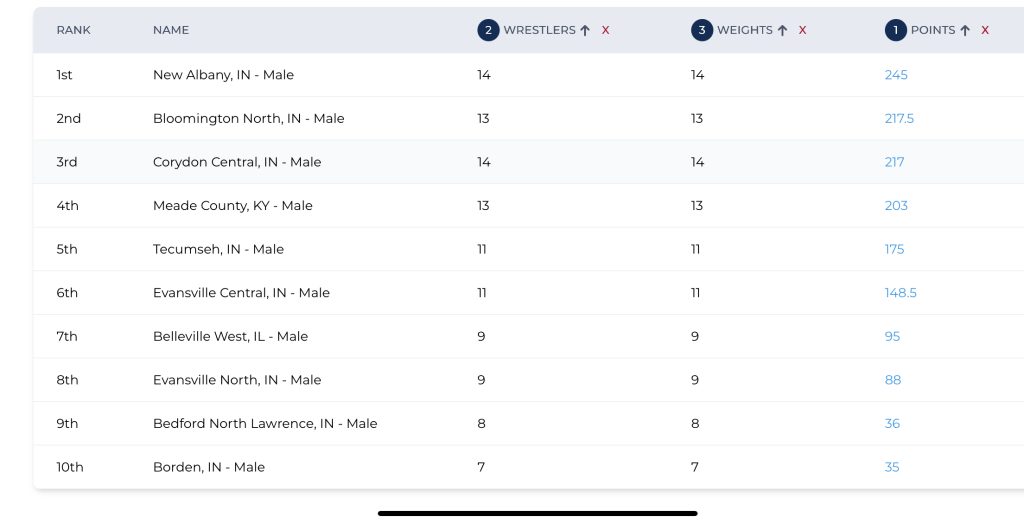
Task: Click the sort priority badge 1
Action: [x=895, y=31]
